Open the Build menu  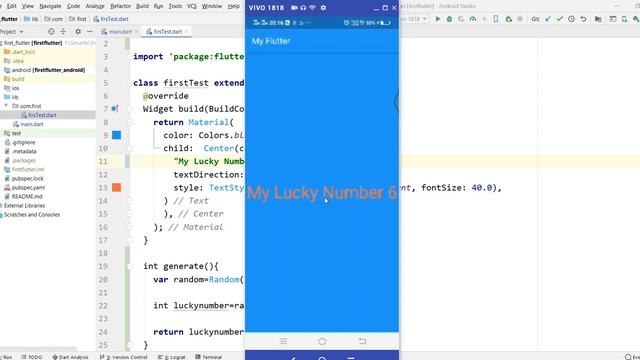click(142, 6)
